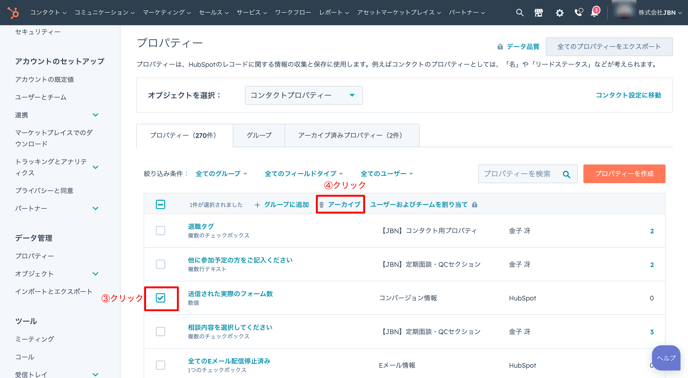This screenshot has width=688, height=378.
Task: Switch to the アーカイブ済みプロパティー tab
Action: pos(352,136)
